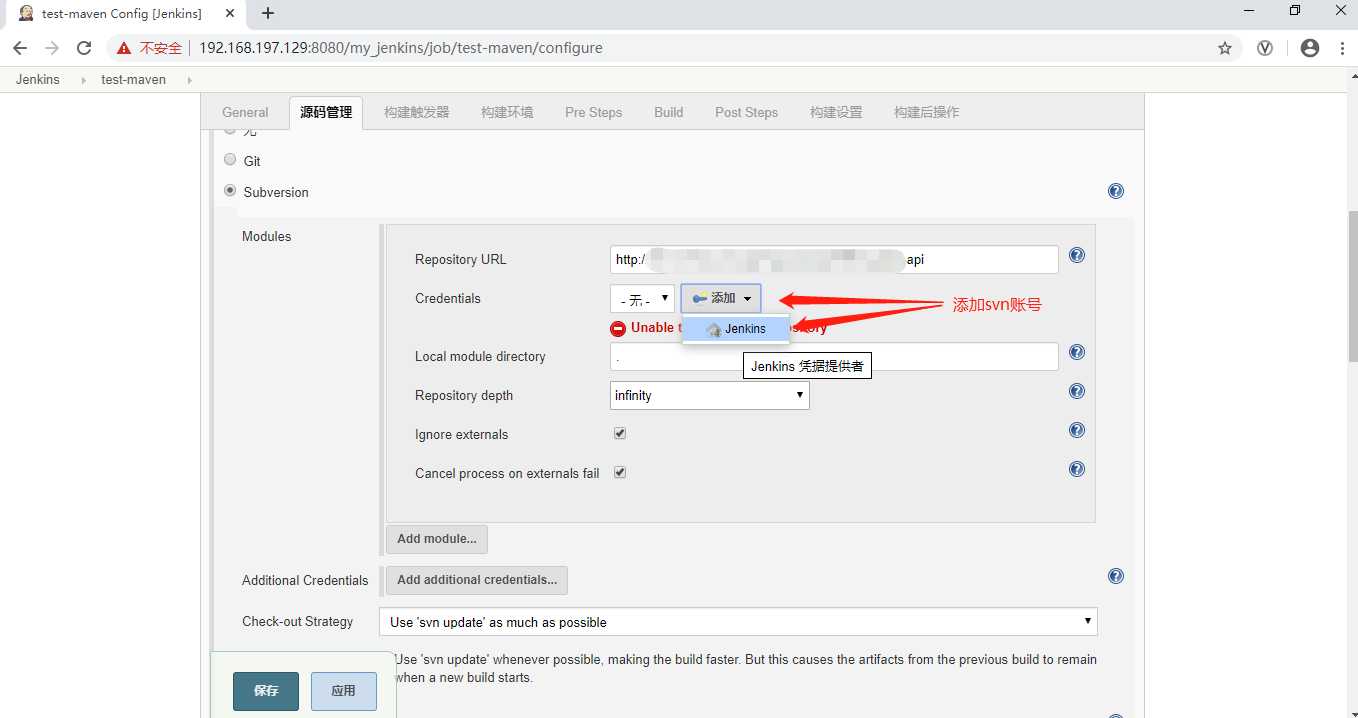
Task: Choose Jenkins from the 添加 menu
Action: click(x=736, y=329)
